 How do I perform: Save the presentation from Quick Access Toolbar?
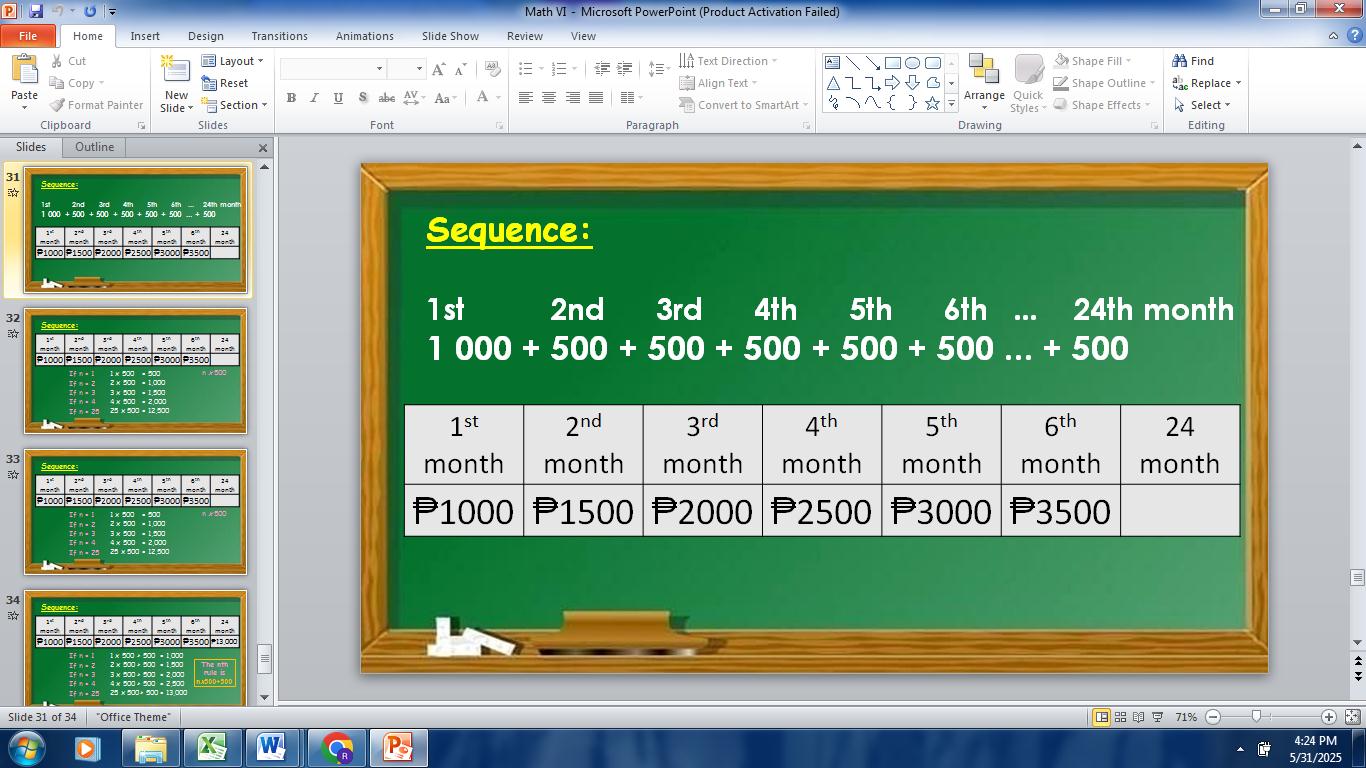[x=36, y=11]
